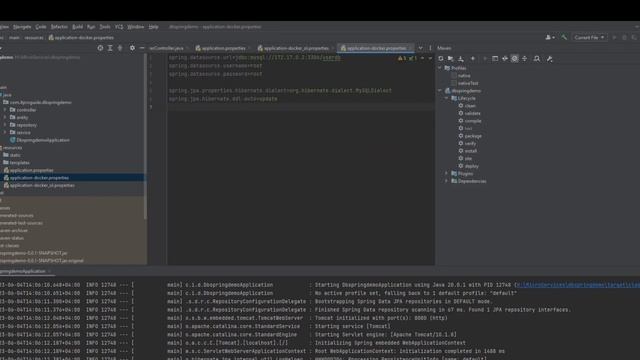Open the Refactor menu
Viewport: 640px width, 360px height.
59,27
